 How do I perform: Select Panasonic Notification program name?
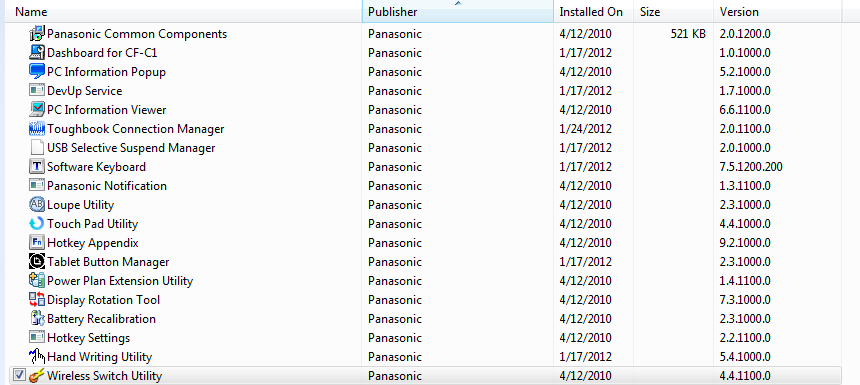(107, 185)
